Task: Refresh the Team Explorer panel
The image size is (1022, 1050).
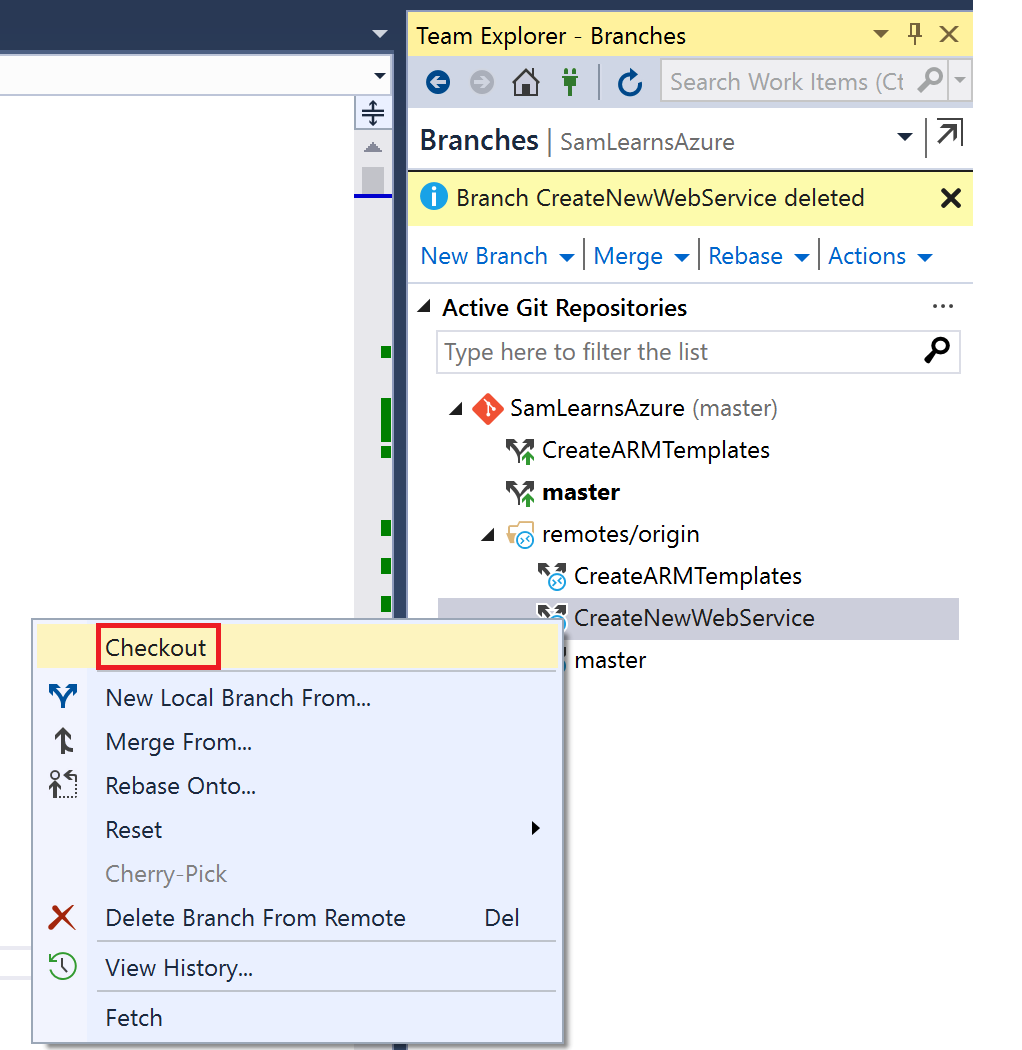Action: 630,82
